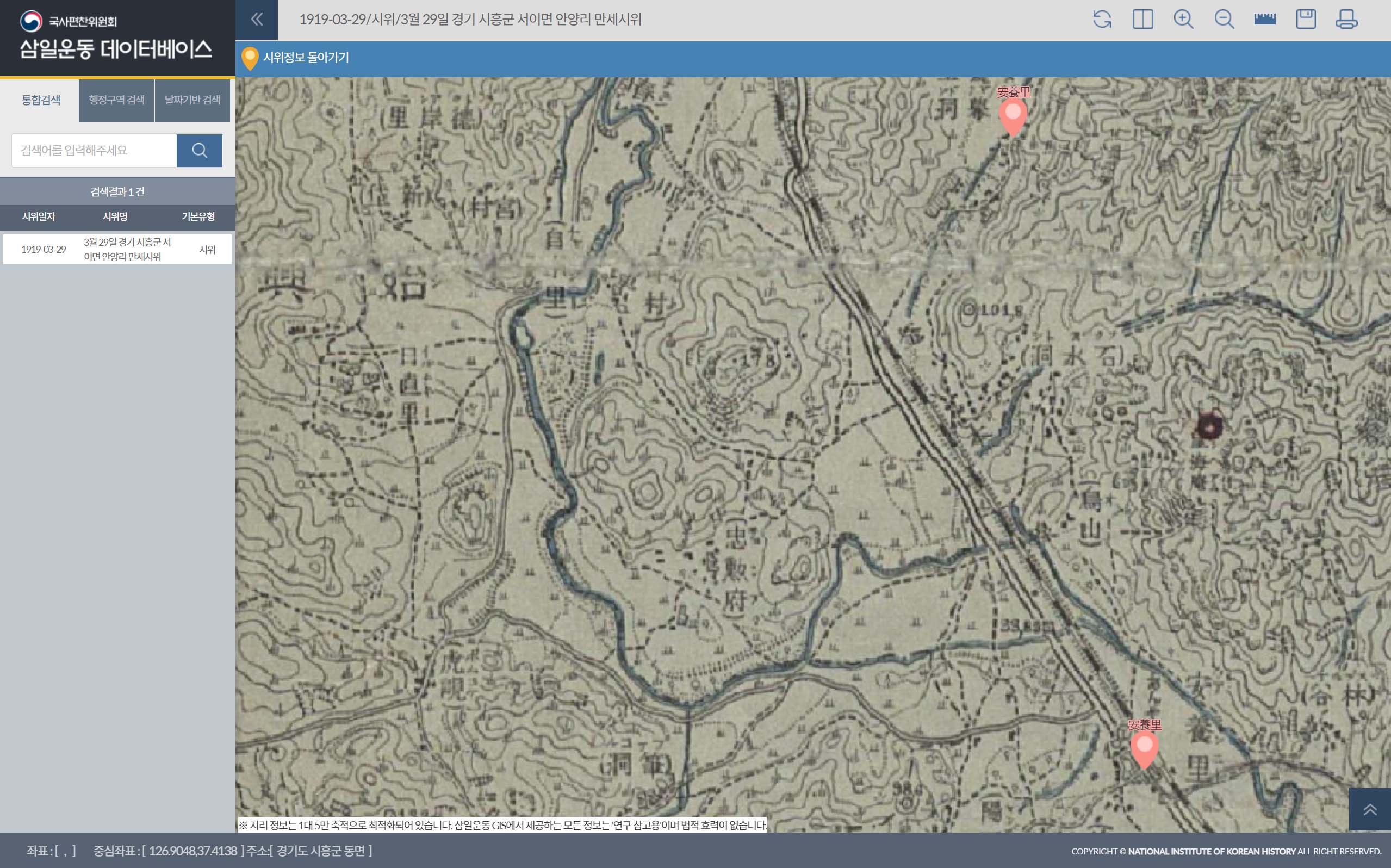Open the 1919-03-29 search result row
The image size is (1391, 868).
pyautogui.click(x=117, y=249)
